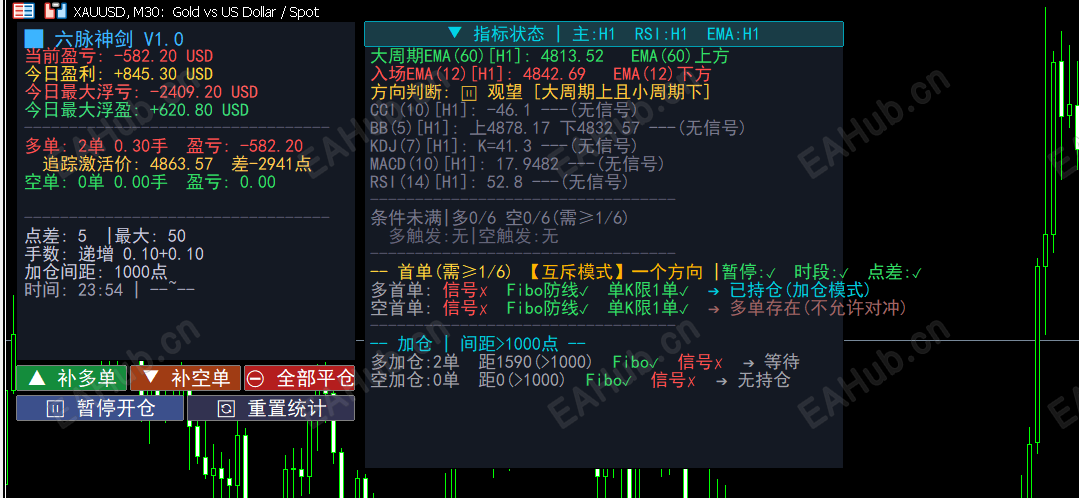Click the 补空单 button
The image size is (1079, 498).
click(x=185, y=378)
